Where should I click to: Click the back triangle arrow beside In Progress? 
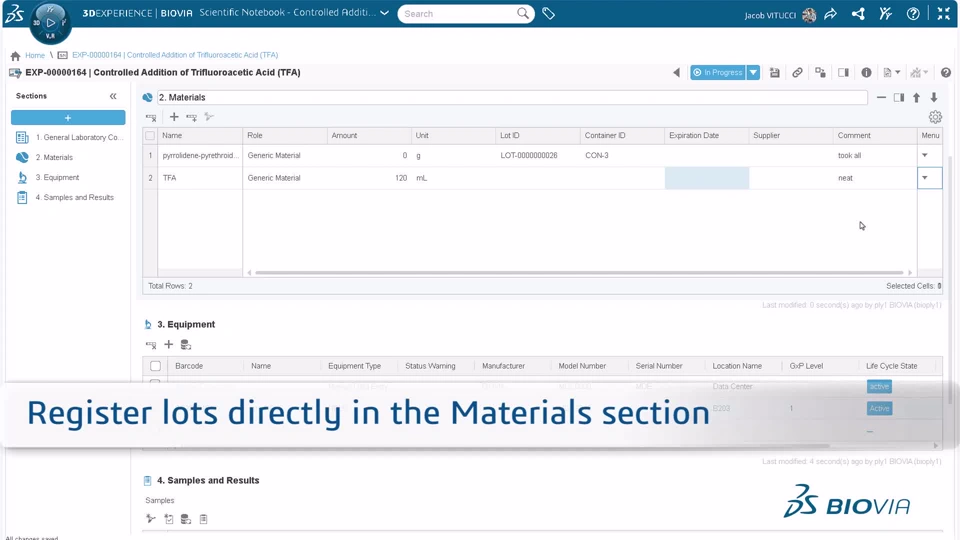click(676, 72)
